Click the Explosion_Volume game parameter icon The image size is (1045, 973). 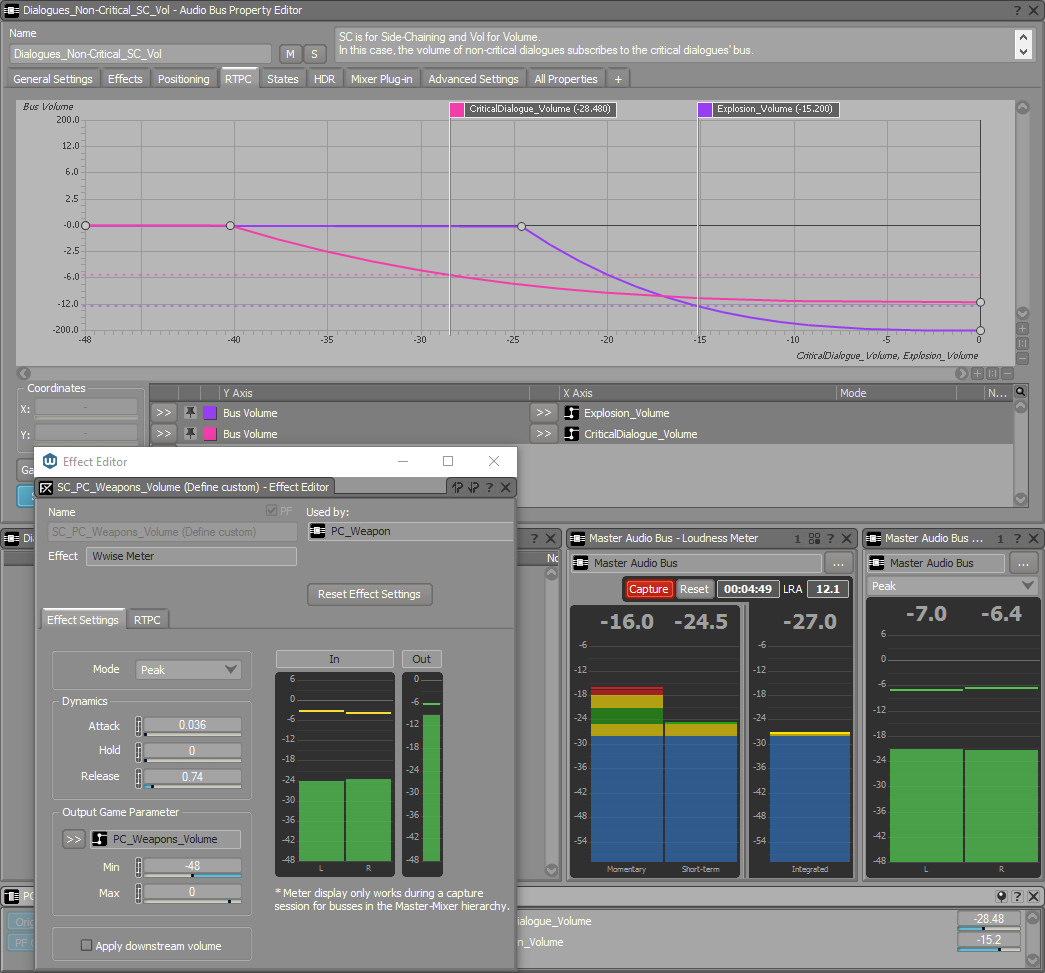pos(571,413)
